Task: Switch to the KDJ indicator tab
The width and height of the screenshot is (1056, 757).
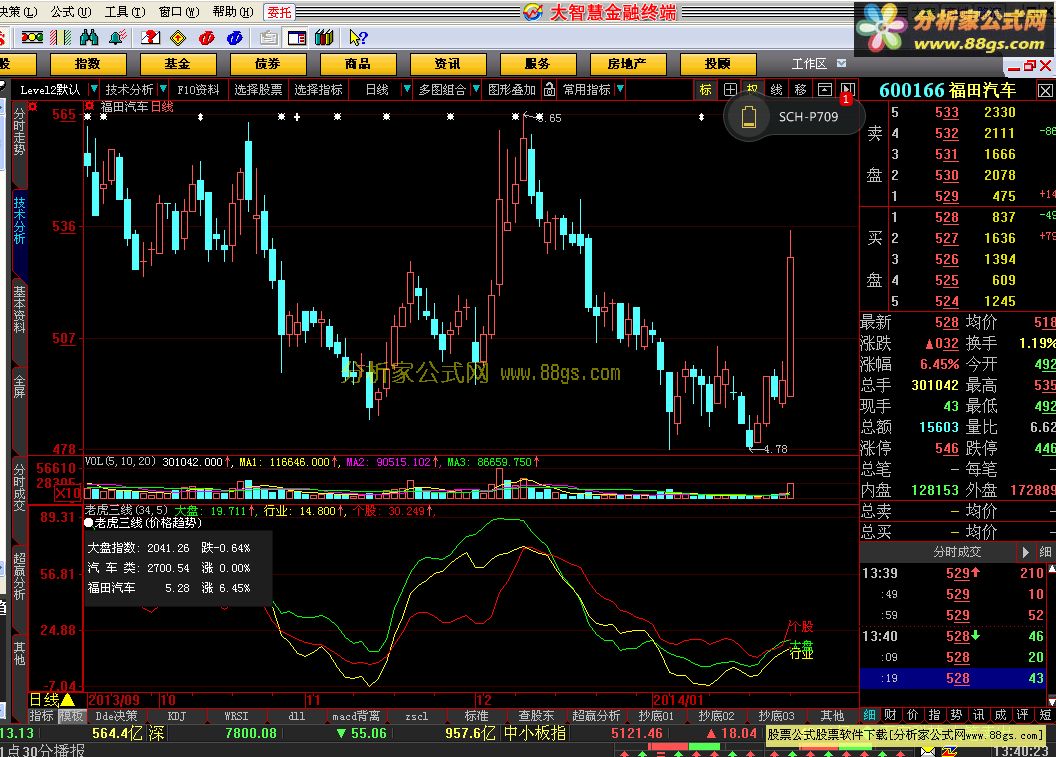Action: point(177,716)
